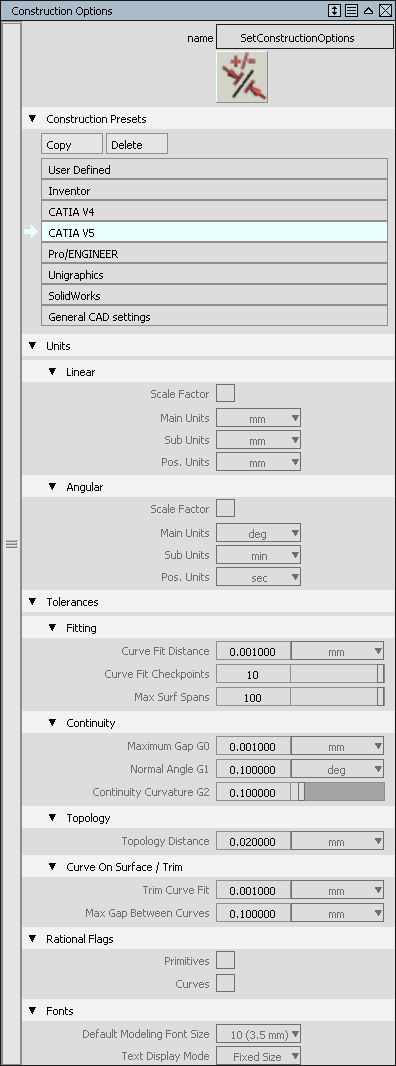Select the SolidWorks preset
The height and width of the screenshot is (1066, 396).
[x=214, y=296]
